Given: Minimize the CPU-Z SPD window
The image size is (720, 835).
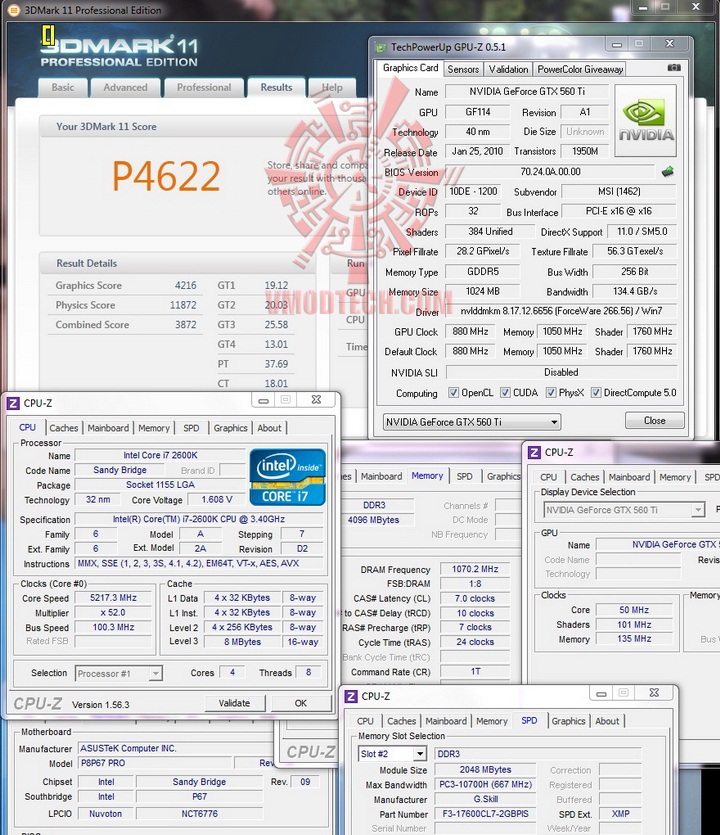Looking at the screenshot, I should pyautogui.click(x=601, y=693).
